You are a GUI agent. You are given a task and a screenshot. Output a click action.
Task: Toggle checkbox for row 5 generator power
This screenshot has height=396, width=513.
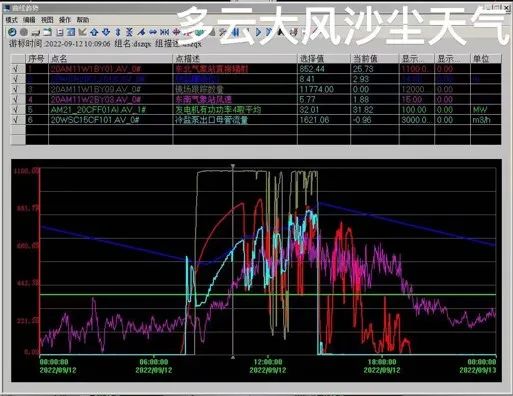[x=16, y=110]
